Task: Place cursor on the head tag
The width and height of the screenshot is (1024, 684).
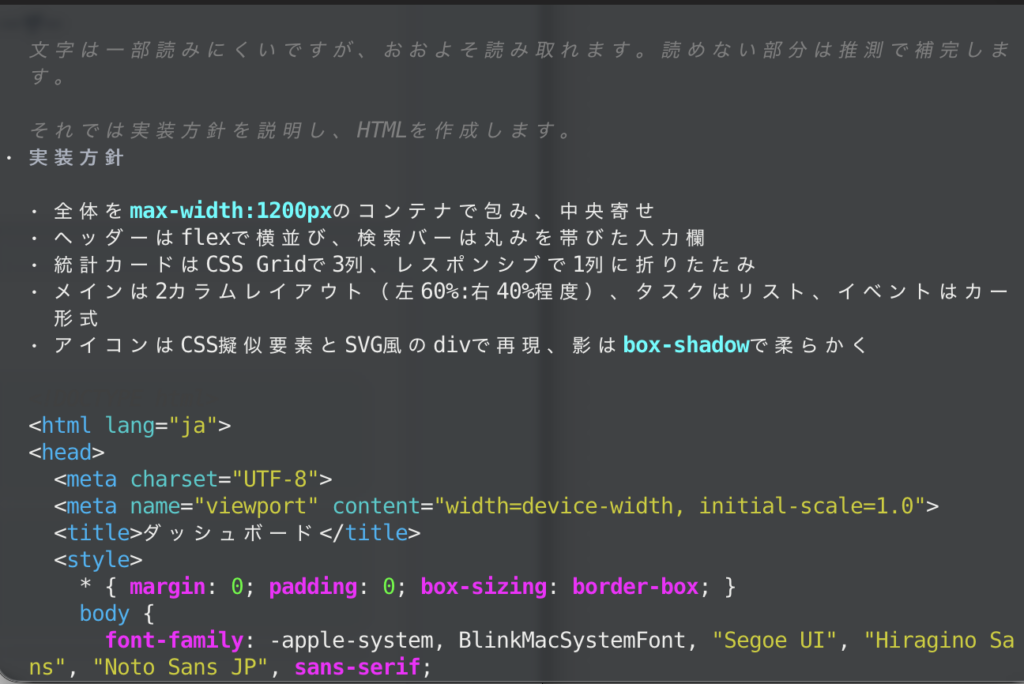Action: click(66, 452)
